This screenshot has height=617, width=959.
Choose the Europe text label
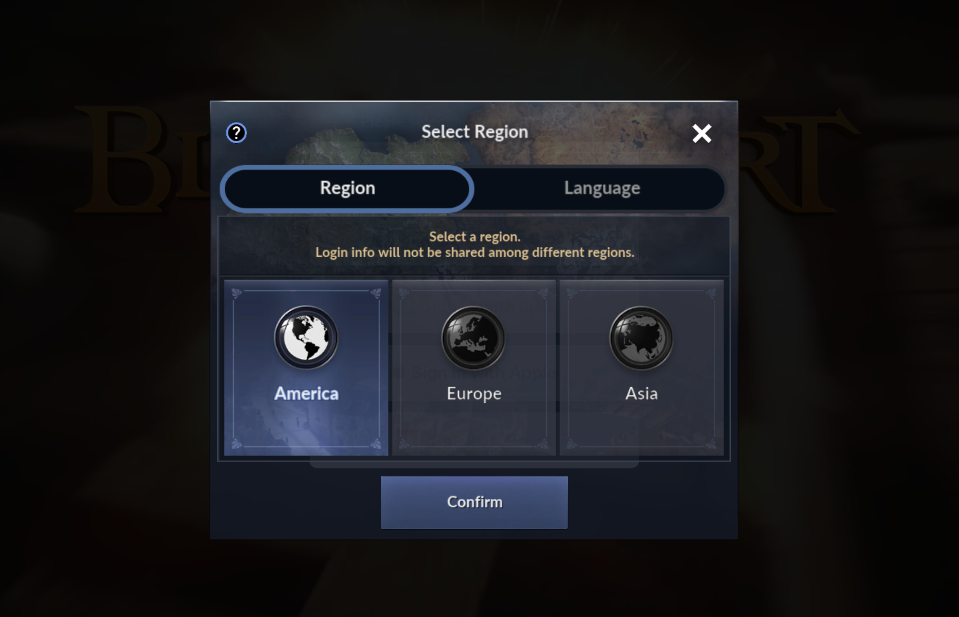(474, 393)
